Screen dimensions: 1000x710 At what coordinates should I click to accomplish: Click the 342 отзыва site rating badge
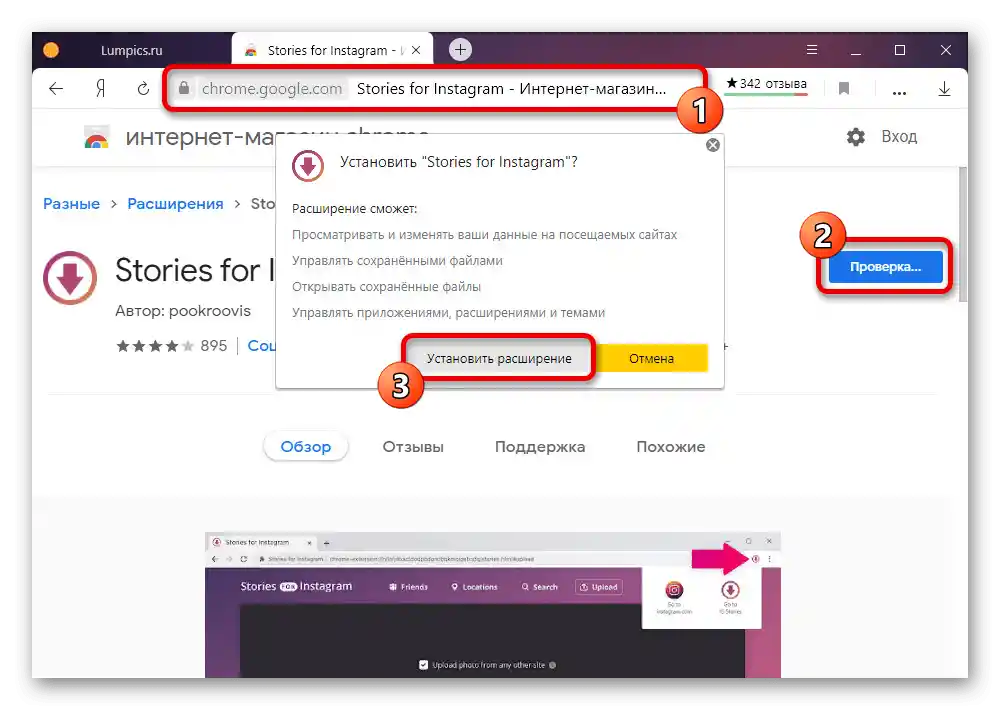pyautogui.click(x=766, y=85)
